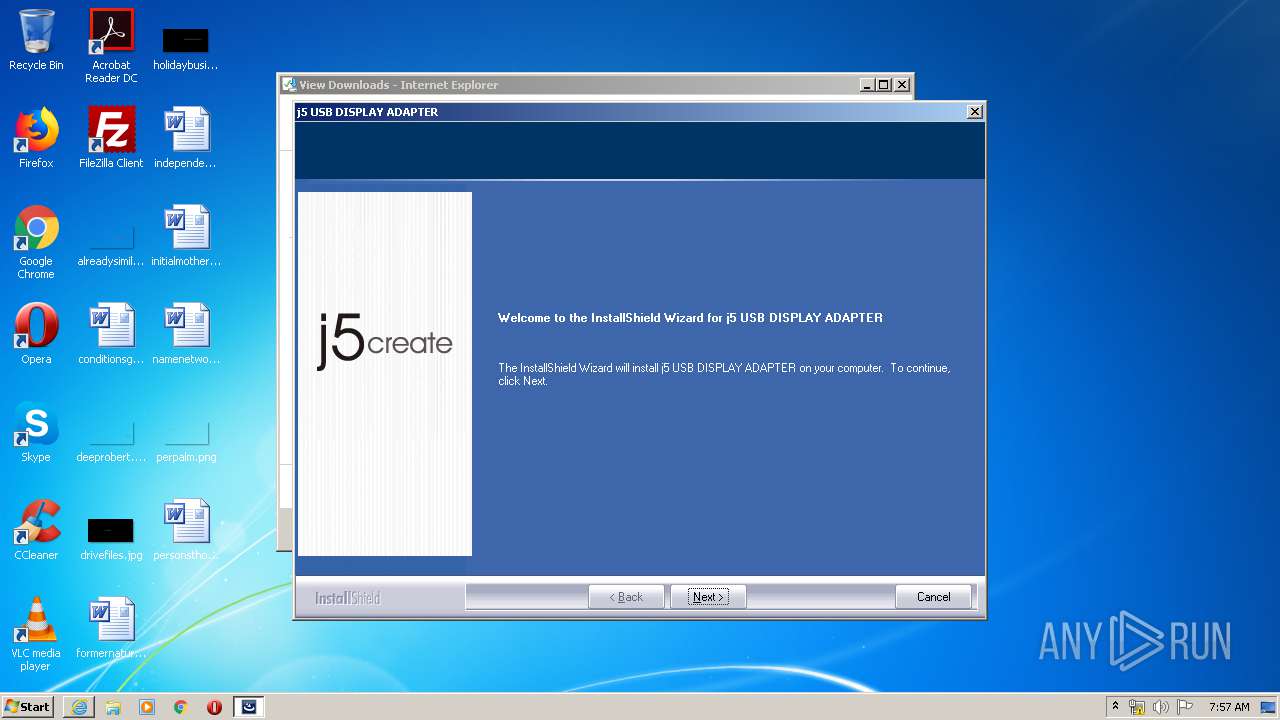Open the Windows Start menu
The height and width of the screenshot is (720, 1280).
28,707
